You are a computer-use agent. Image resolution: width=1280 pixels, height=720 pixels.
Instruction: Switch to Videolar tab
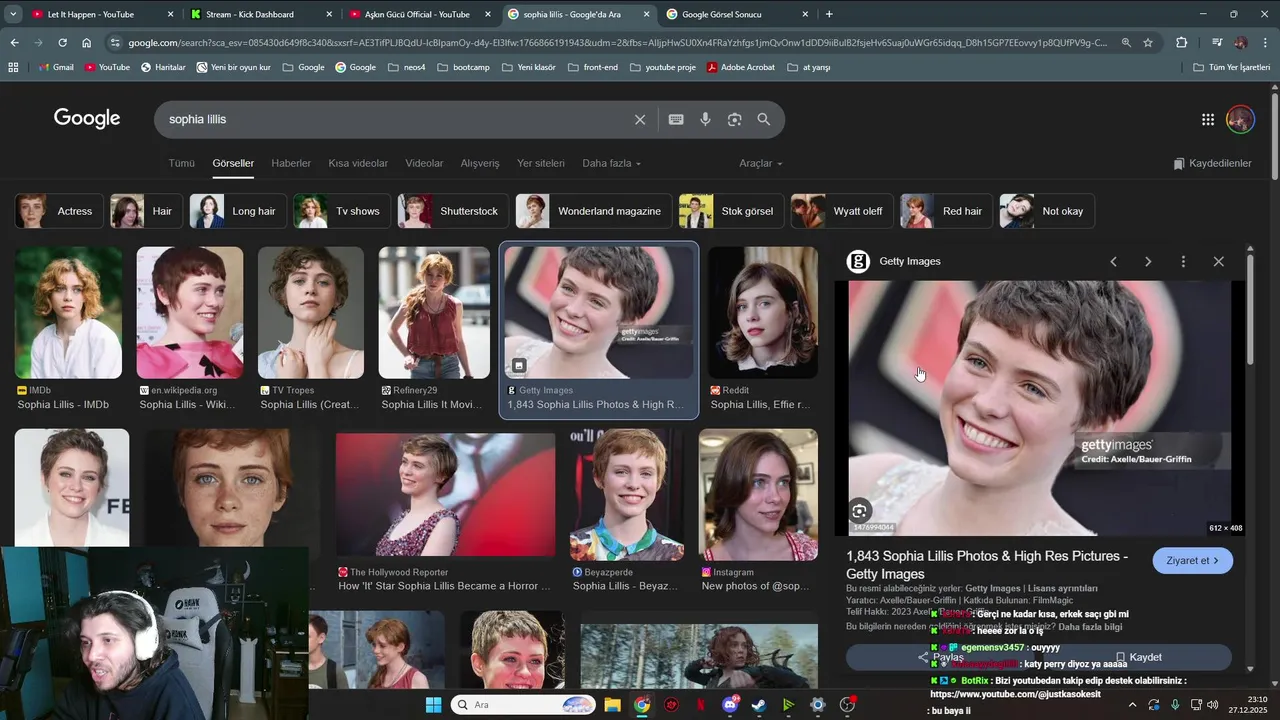[424, 163]
